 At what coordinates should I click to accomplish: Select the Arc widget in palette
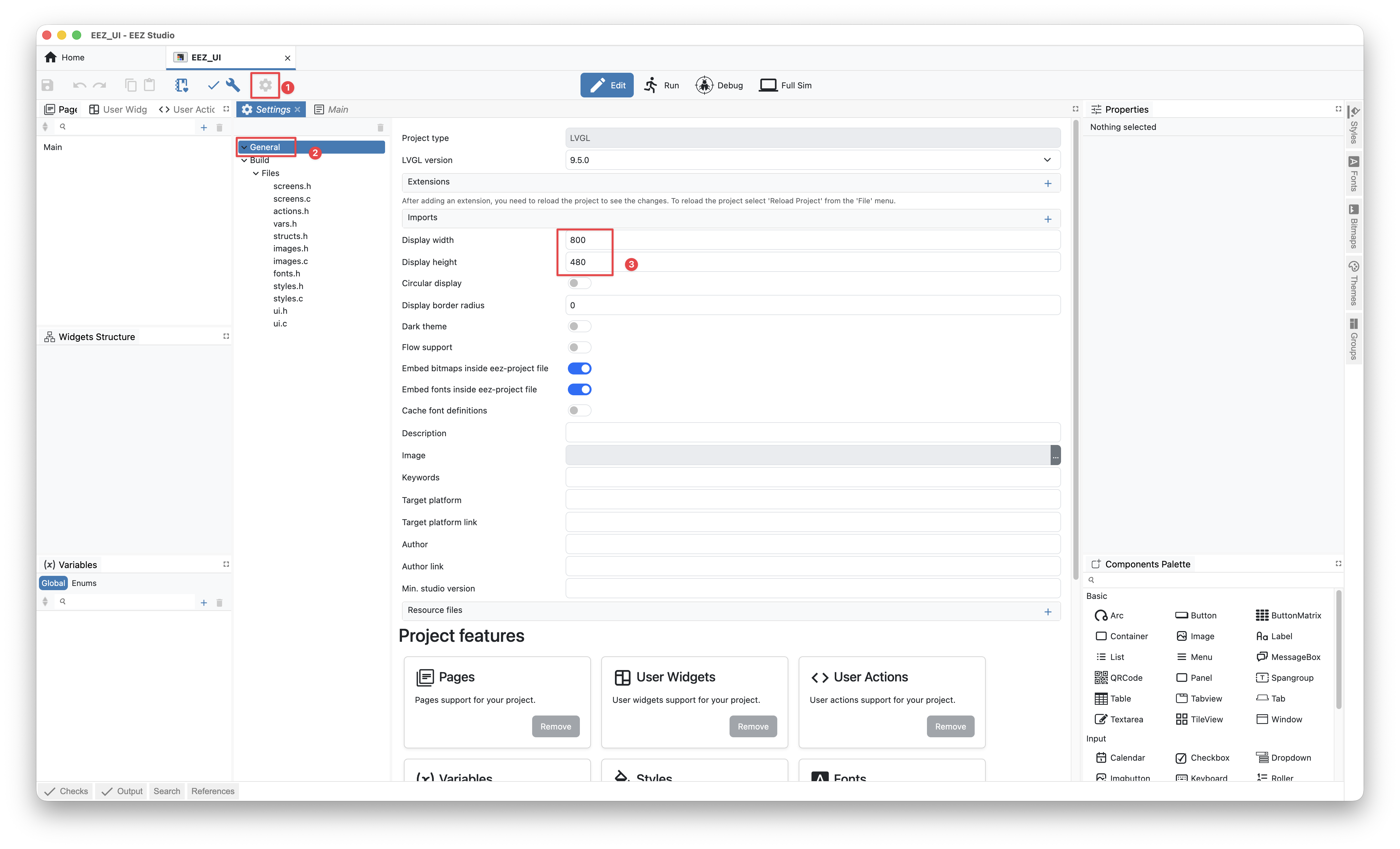(1109, 615)
